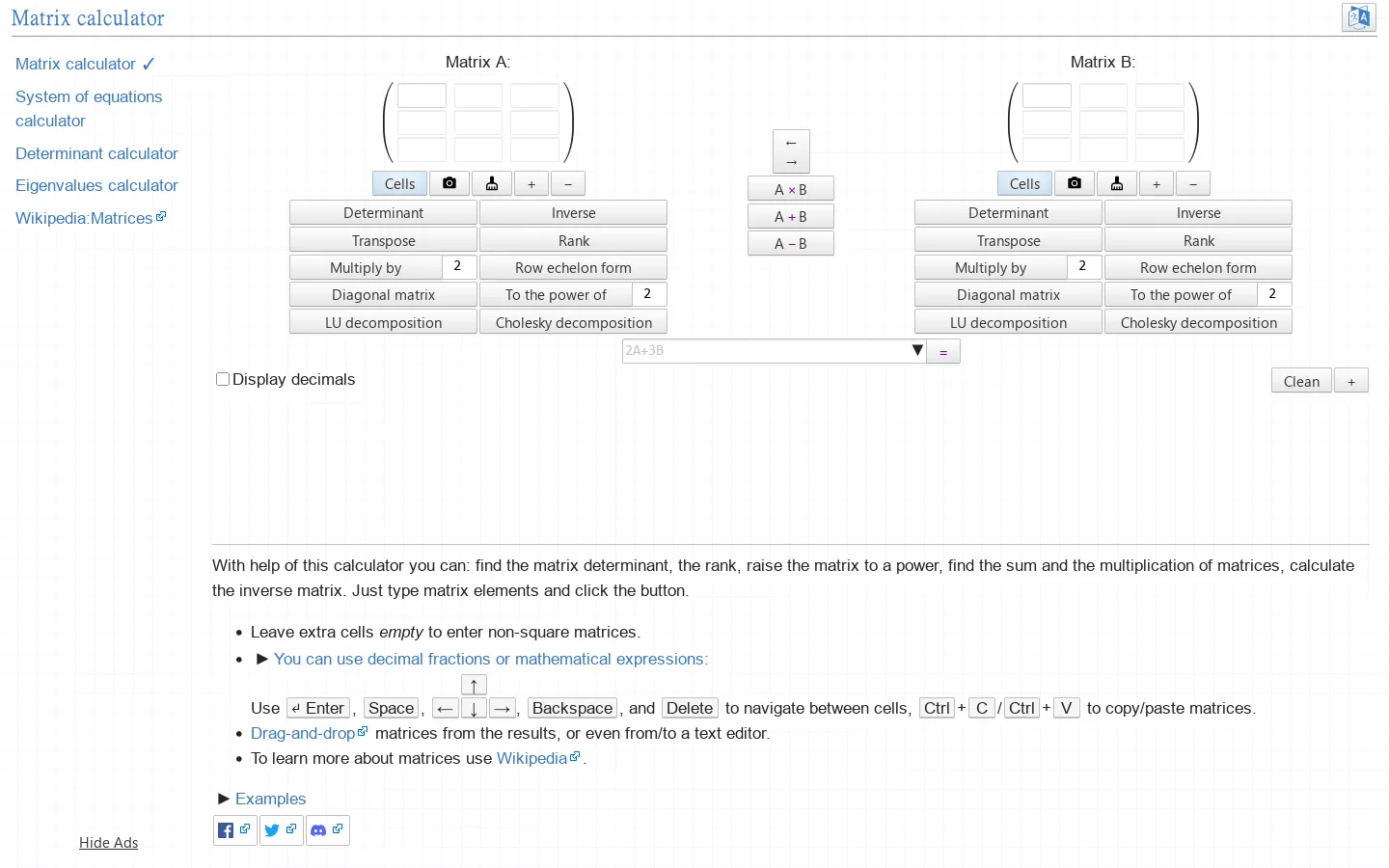Click the swap matrices arrows button
The height and width of the screenshot is (868, 1389).
[x=791, y=151]
